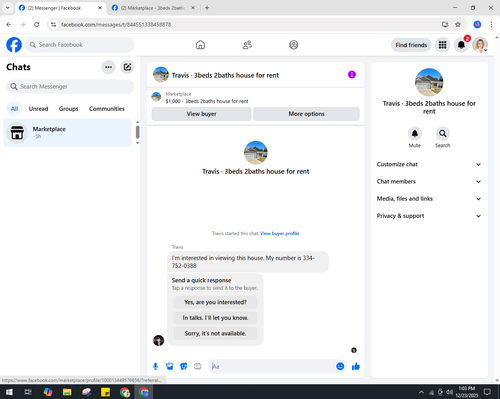Image resolution: width=500 pixels, height=399 pixels.
Task: Click the chat list scrollbar thumb
Action: pos(137,132)
